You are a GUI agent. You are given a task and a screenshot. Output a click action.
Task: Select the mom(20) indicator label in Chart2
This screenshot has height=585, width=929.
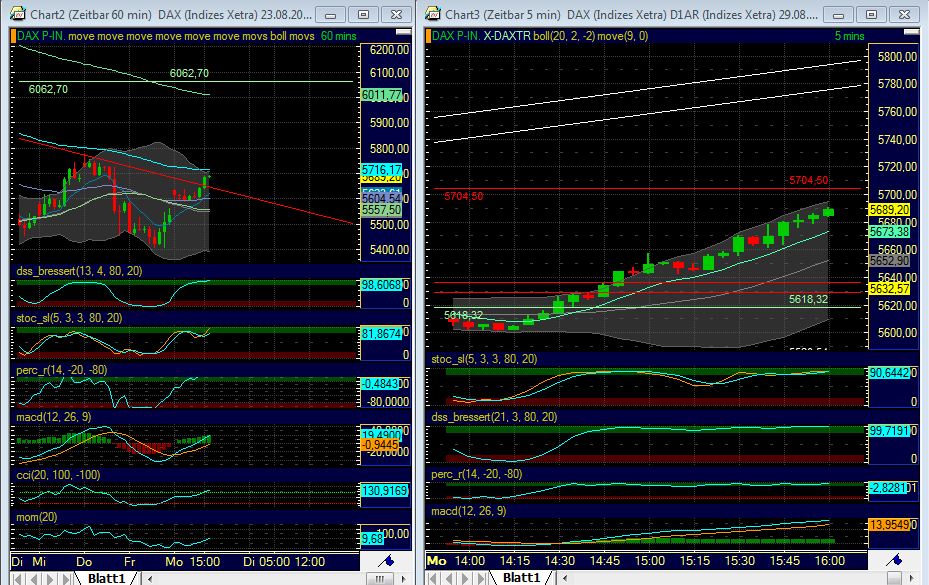[36, 517]
